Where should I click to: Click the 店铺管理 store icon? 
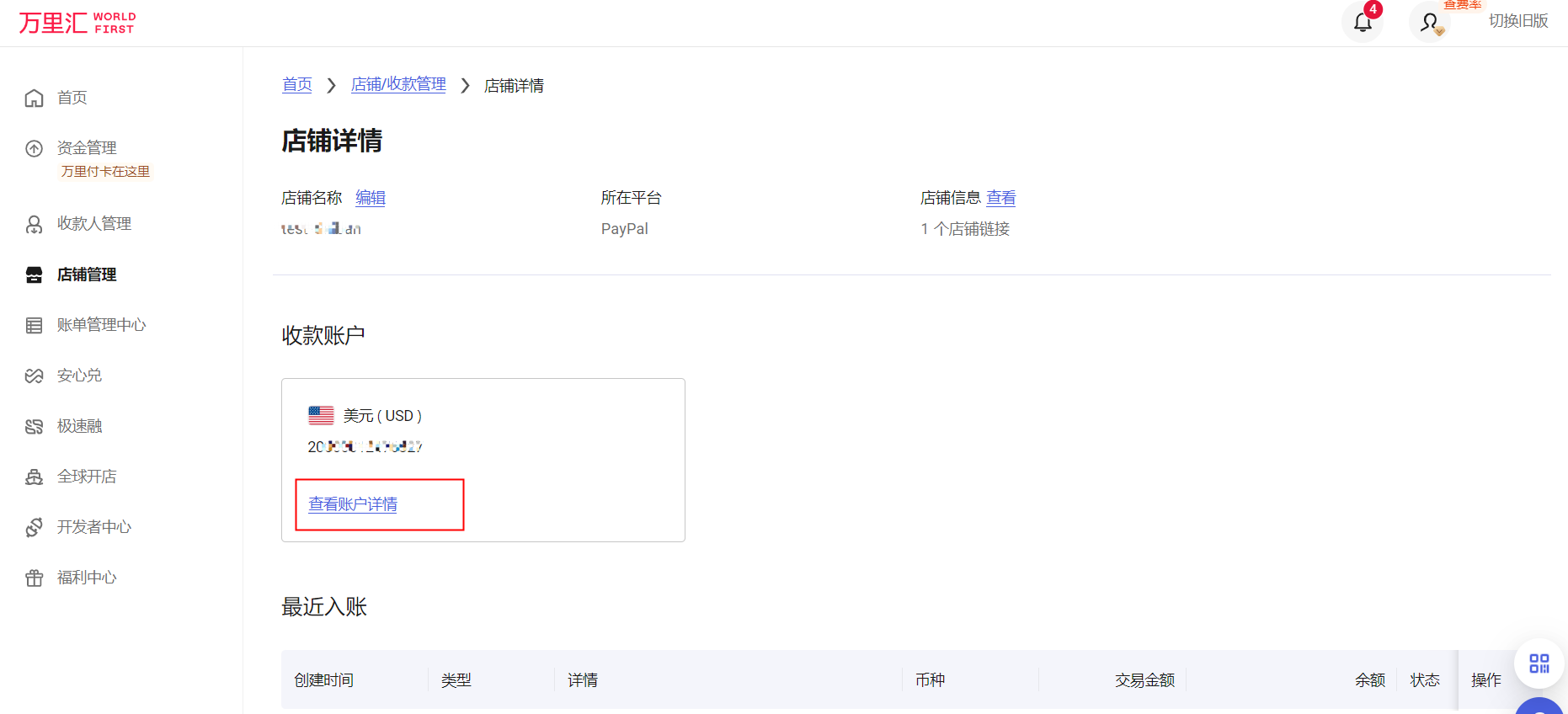[x=34, y=274]
